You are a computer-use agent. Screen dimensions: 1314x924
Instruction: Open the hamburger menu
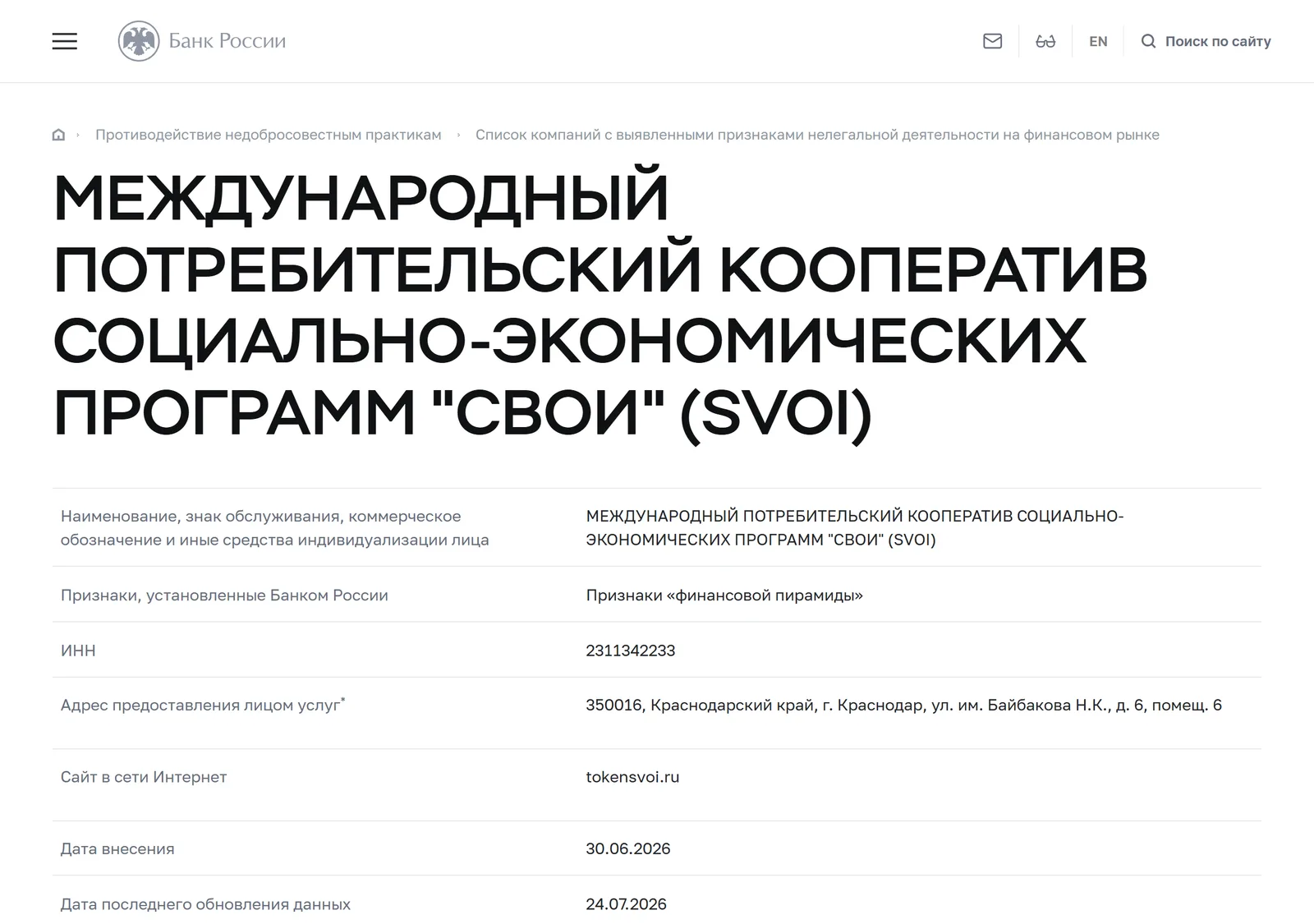pos(65,41)
